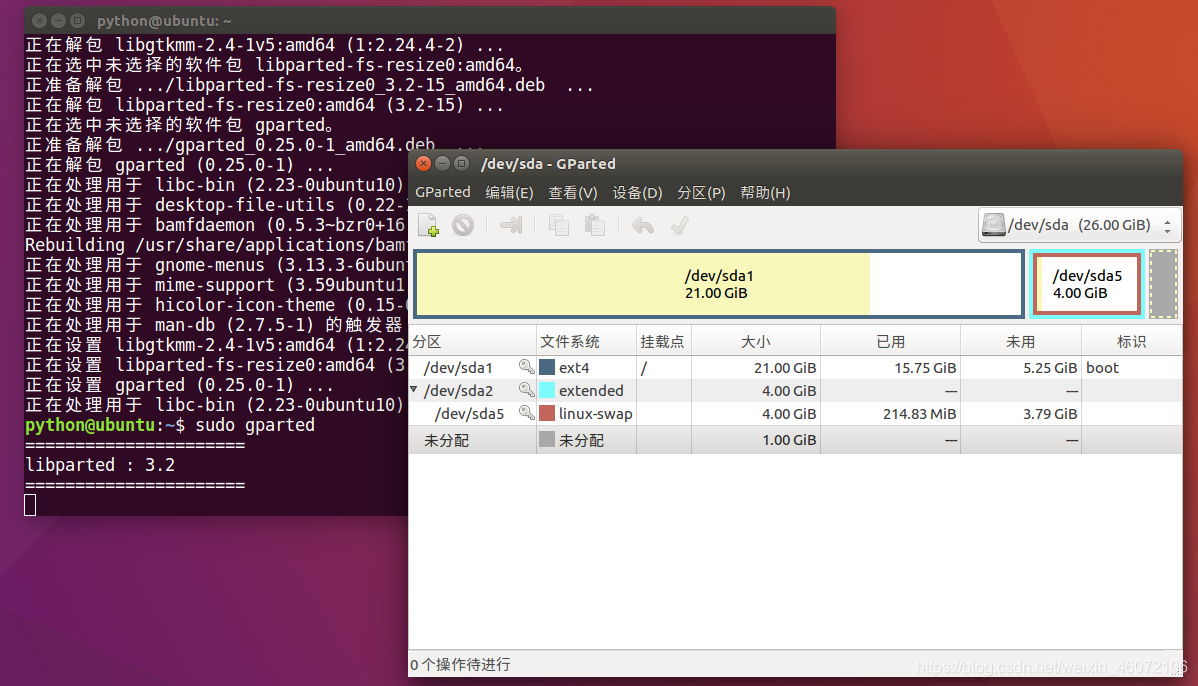Image resolution: width=1198 pixels, height=686 pixels.
Task: Select the /dev/sda2 partition row
Action: coord(795,390)
